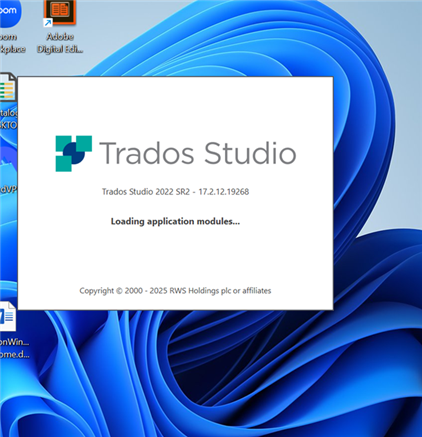
Task: Click the Zoom Workplace label text
Action: (12, 43)
